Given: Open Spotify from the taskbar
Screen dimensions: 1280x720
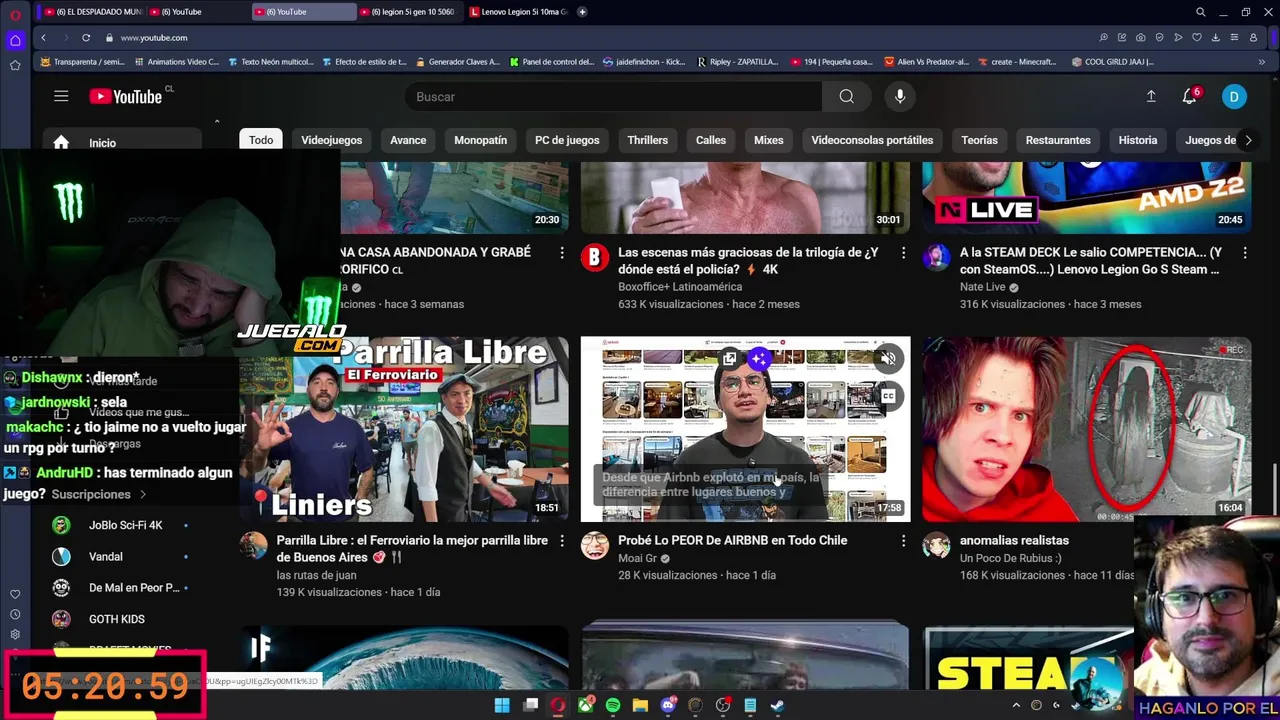Looking at the screenshot, I should [x=613, y=705].
